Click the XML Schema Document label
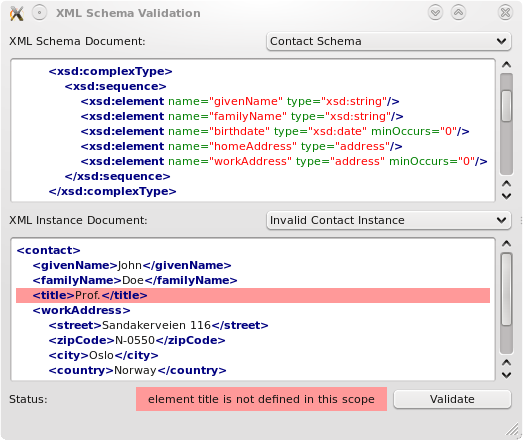Viewport: 523px width, 440px height. (x=77, y=41)
